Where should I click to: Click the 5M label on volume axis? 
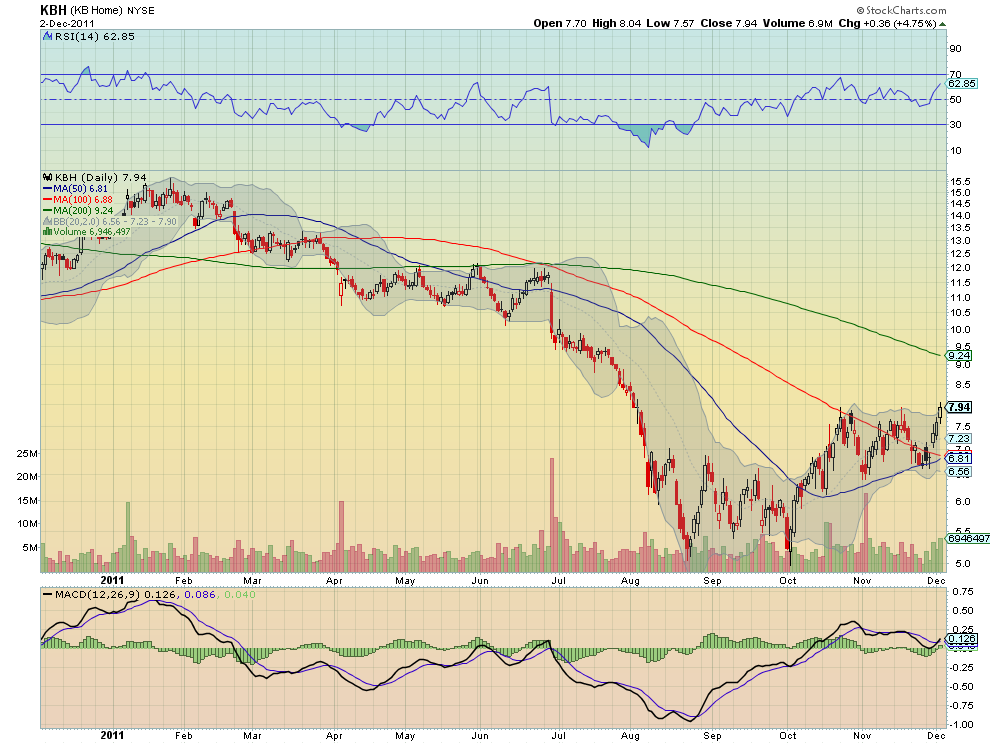click(x=30, y=548)
